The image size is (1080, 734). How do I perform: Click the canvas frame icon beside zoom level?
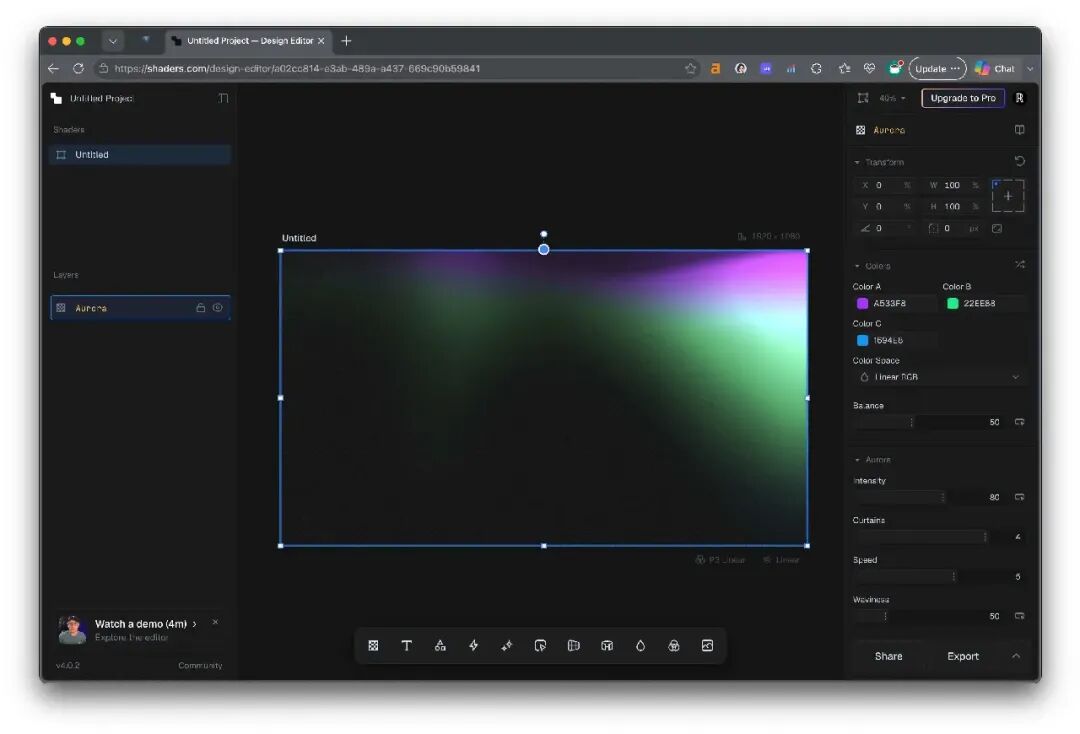click(863, 98)
